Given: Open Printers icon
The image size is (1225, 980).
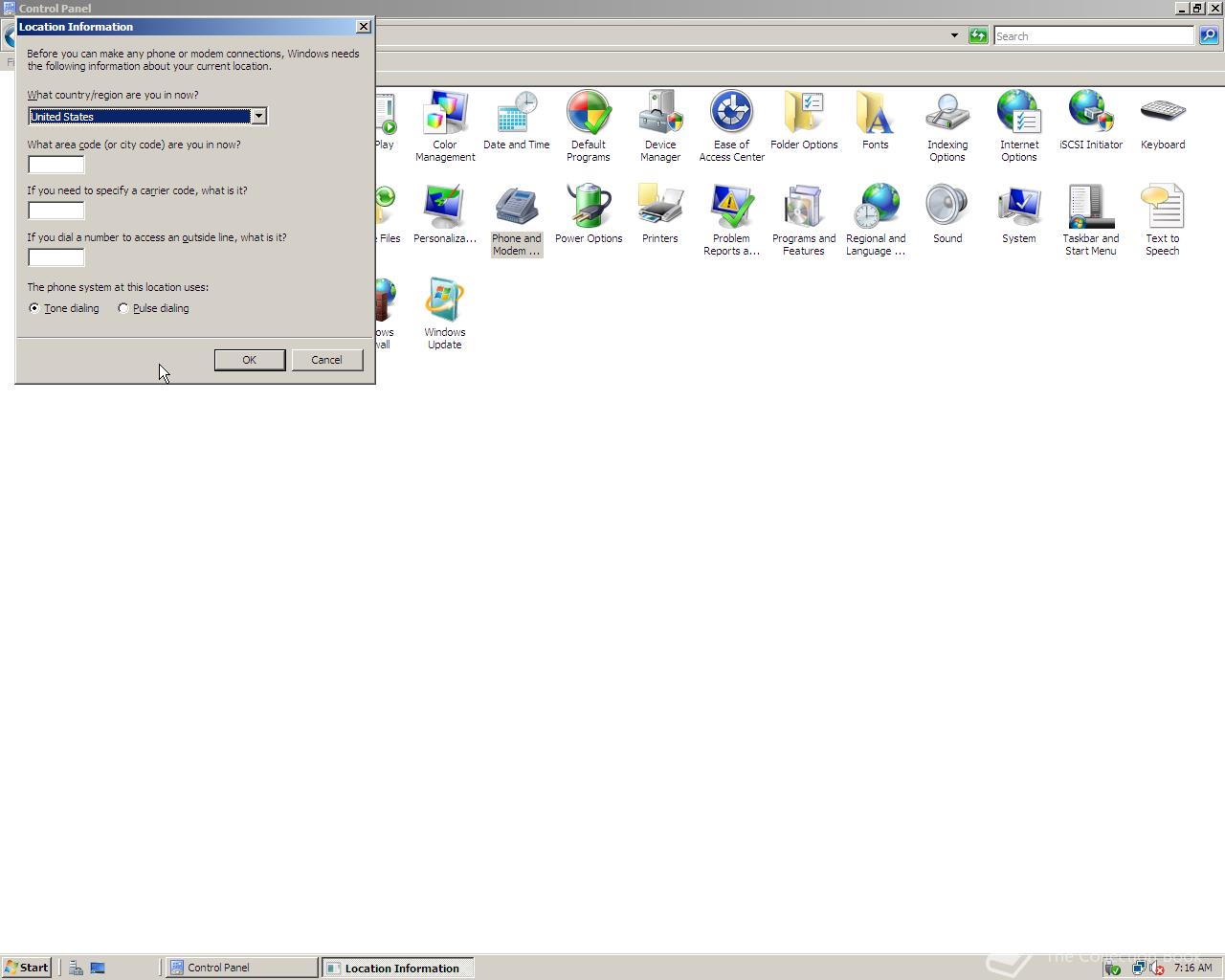Looking at the screenshot, I should [660, 214].
